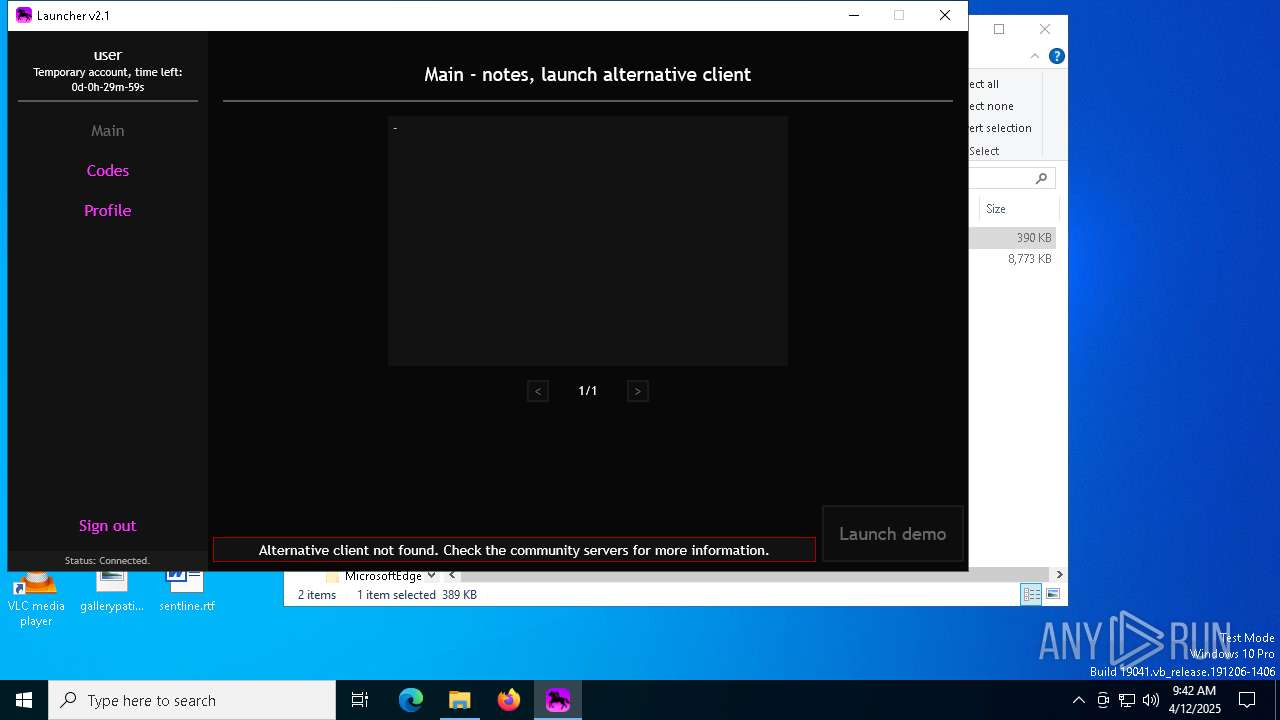
Task: Click File Explorer horizontal scrollbar right arrow
Action: point(1059,575)
